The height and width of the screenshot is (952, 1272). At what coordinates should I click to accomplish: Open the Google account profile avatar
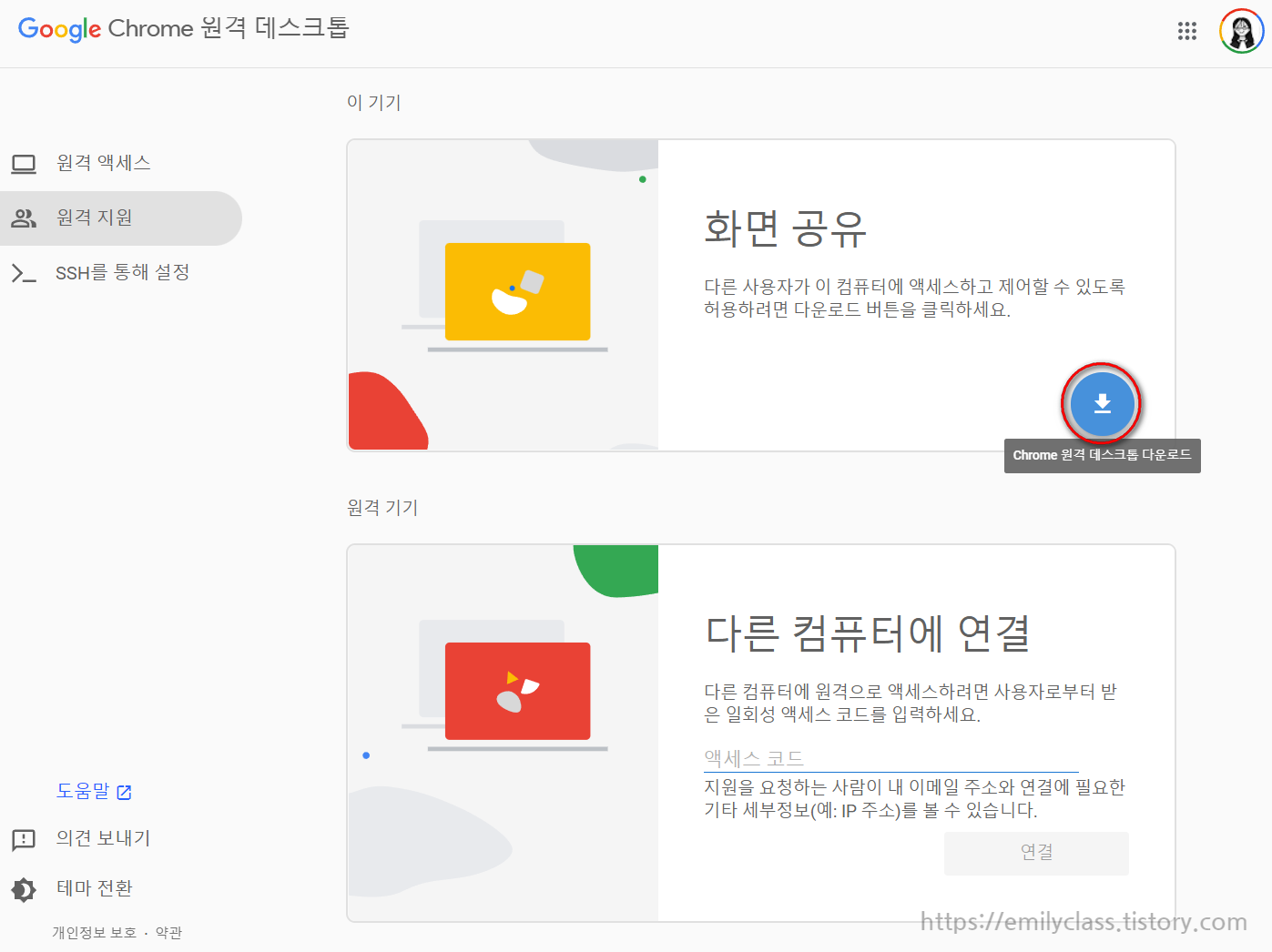coord(1242,31)
